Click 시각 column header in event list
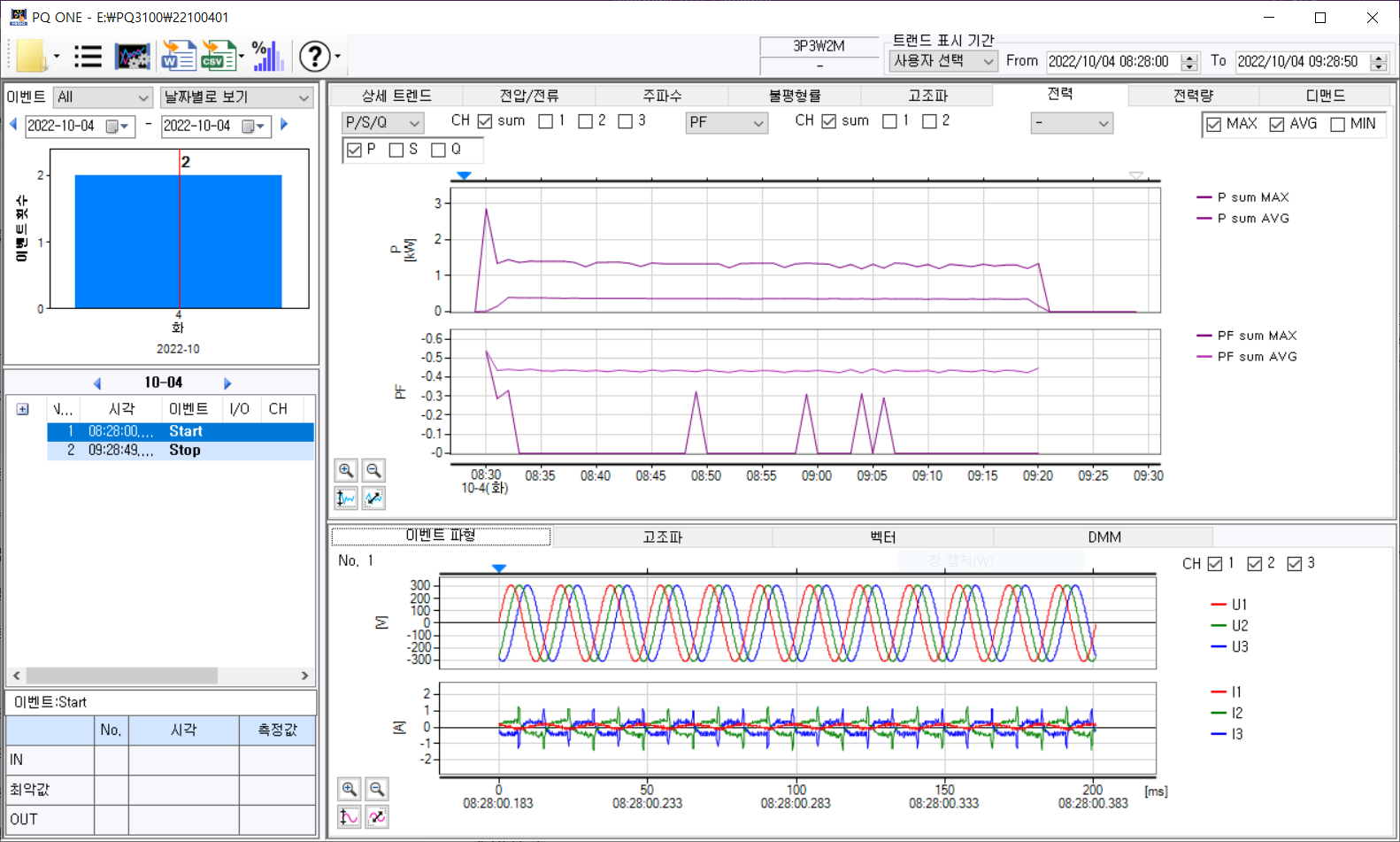Image resolution: width=1400 pixels, height=842 pixels. [121, 409]
